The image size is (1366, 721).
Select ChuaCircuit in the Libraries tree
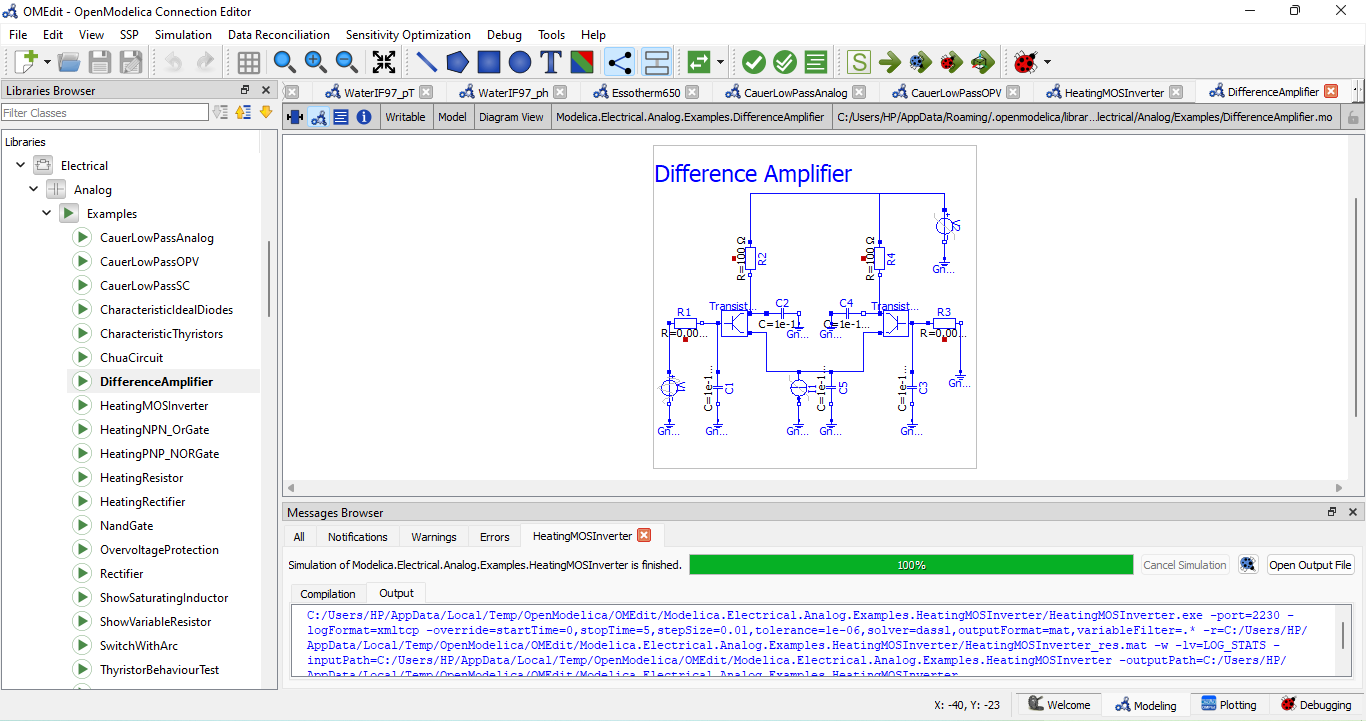pos(131,357)
